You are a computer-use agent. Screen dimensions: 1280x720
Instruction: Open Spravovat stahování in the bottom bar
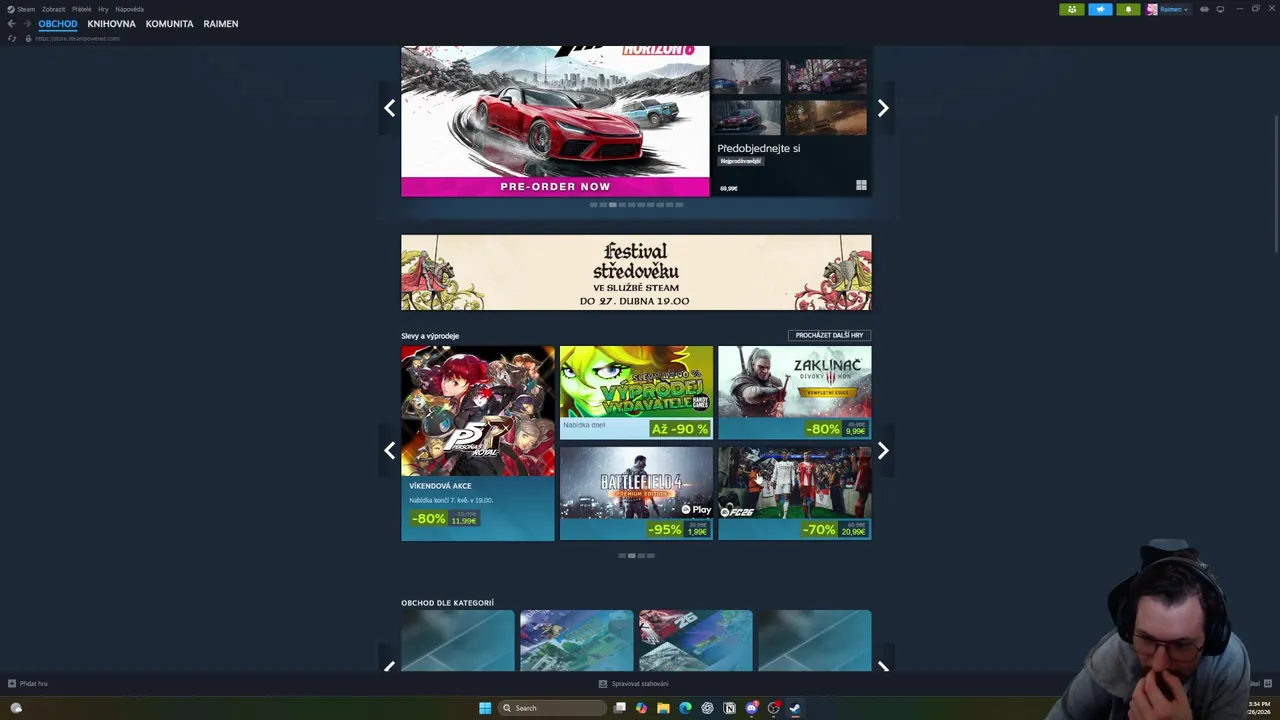coord(633,684)
